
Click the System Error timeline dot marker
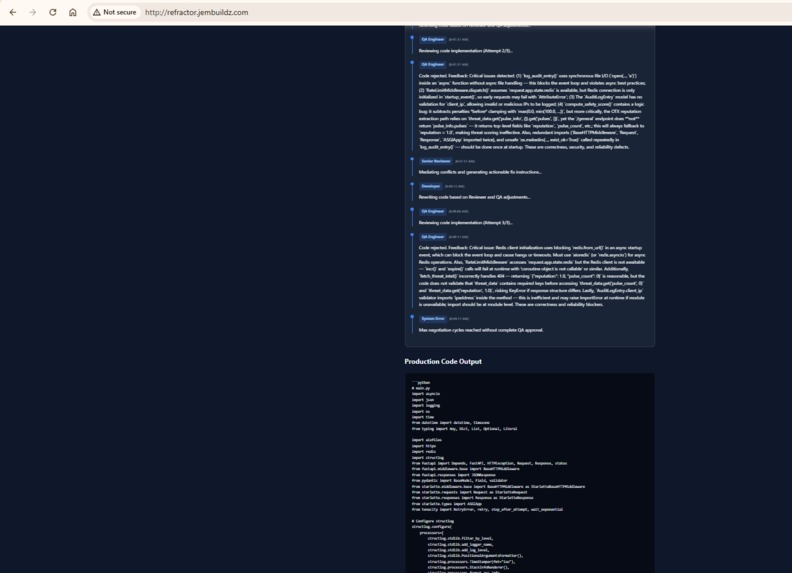[412, 317]
